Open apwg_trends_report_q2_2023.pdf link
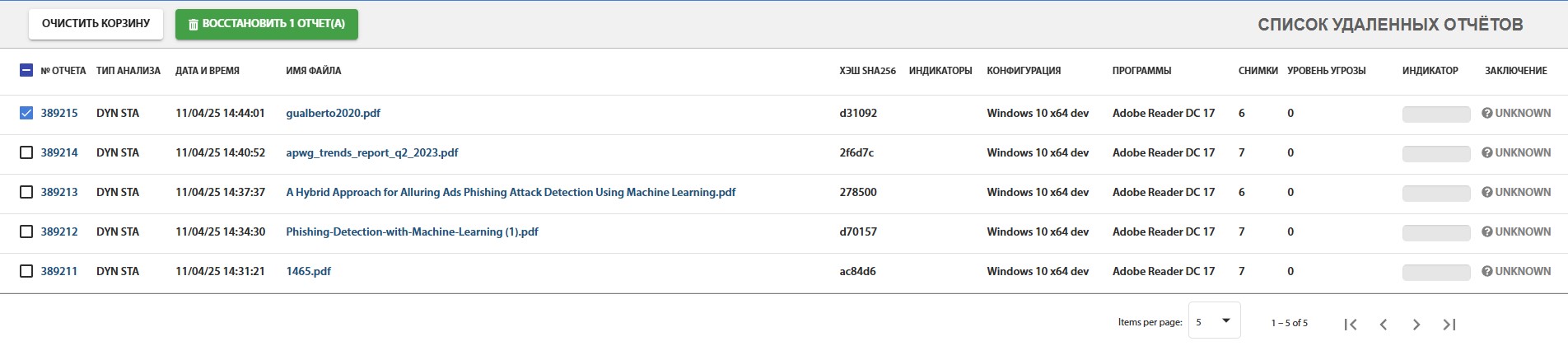This screenshot has height=346, width=1568. point(371,152)
